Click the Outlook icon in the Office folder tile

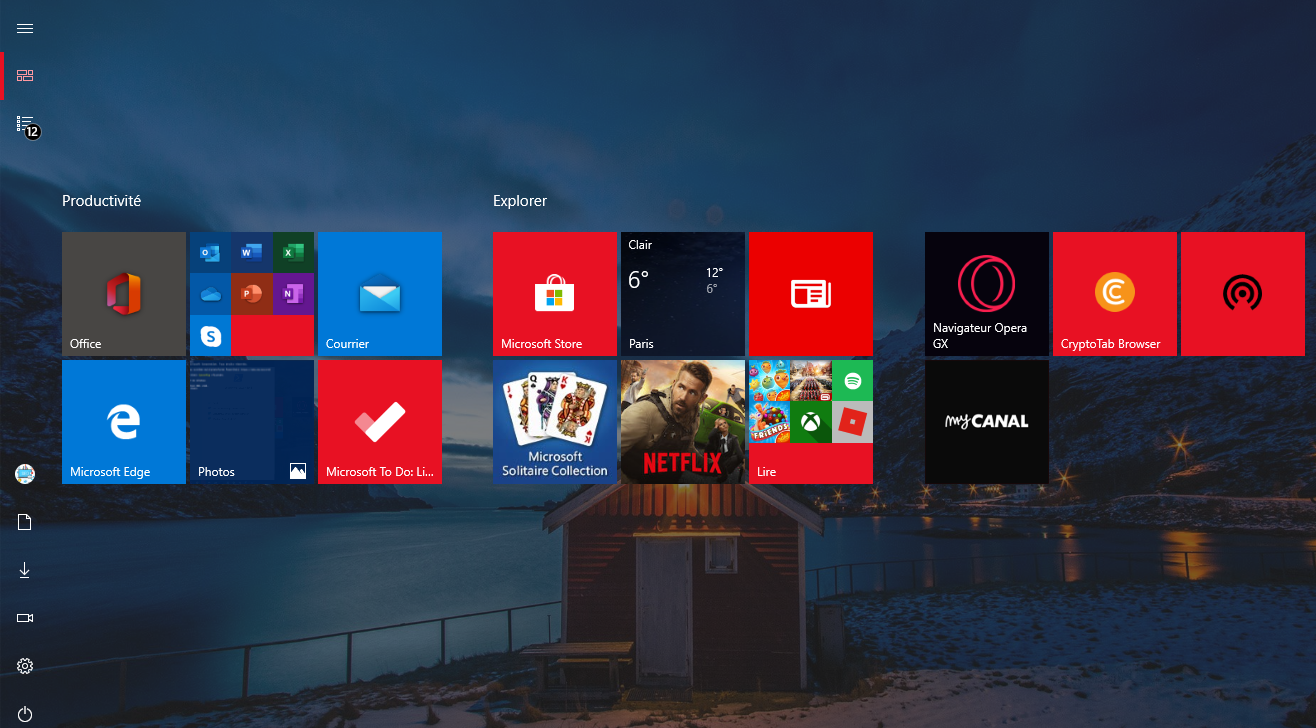pyautogui.click(x=210, y=252)
